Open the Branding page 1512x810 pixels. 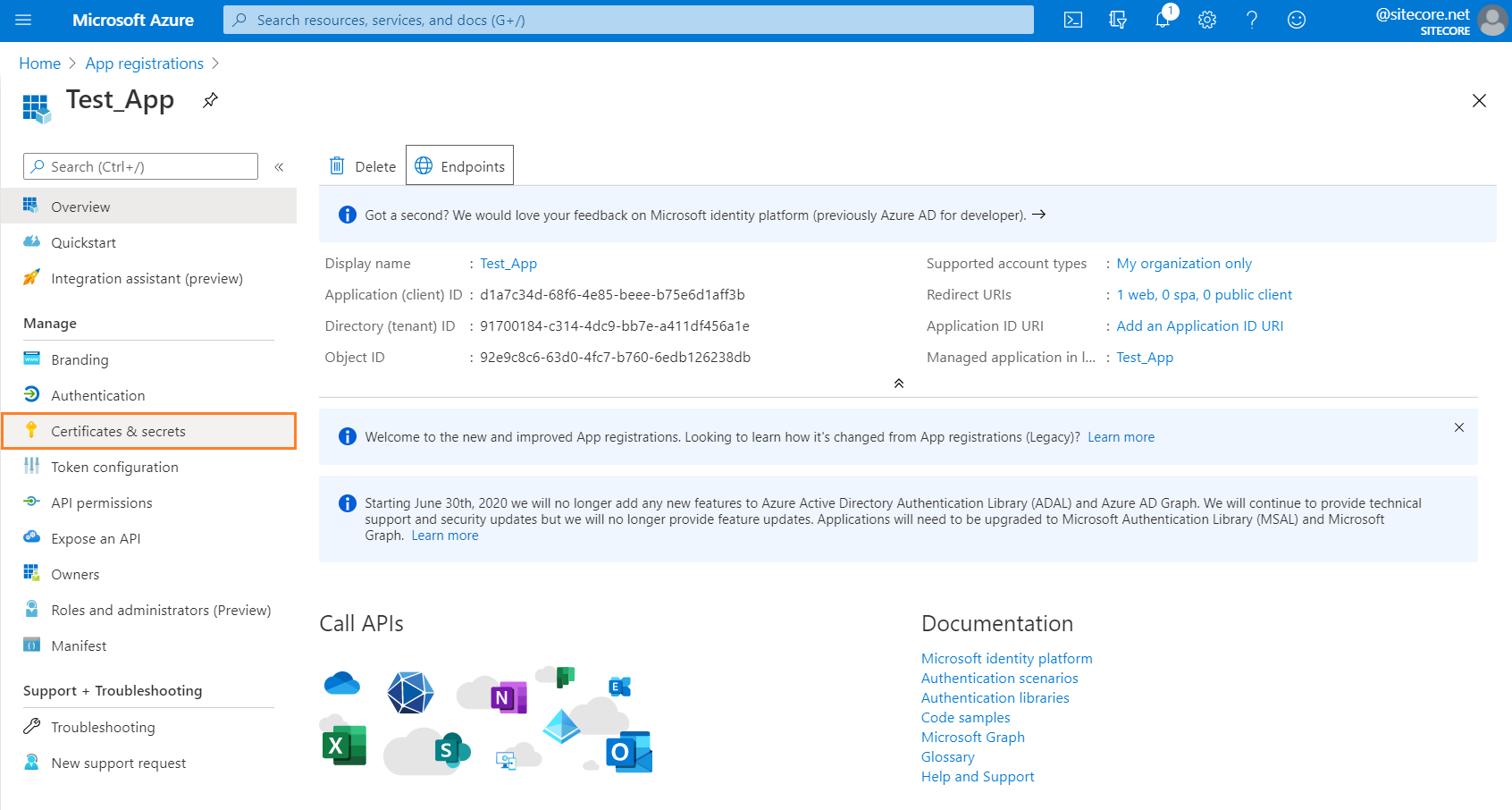[x=148, y=359]
